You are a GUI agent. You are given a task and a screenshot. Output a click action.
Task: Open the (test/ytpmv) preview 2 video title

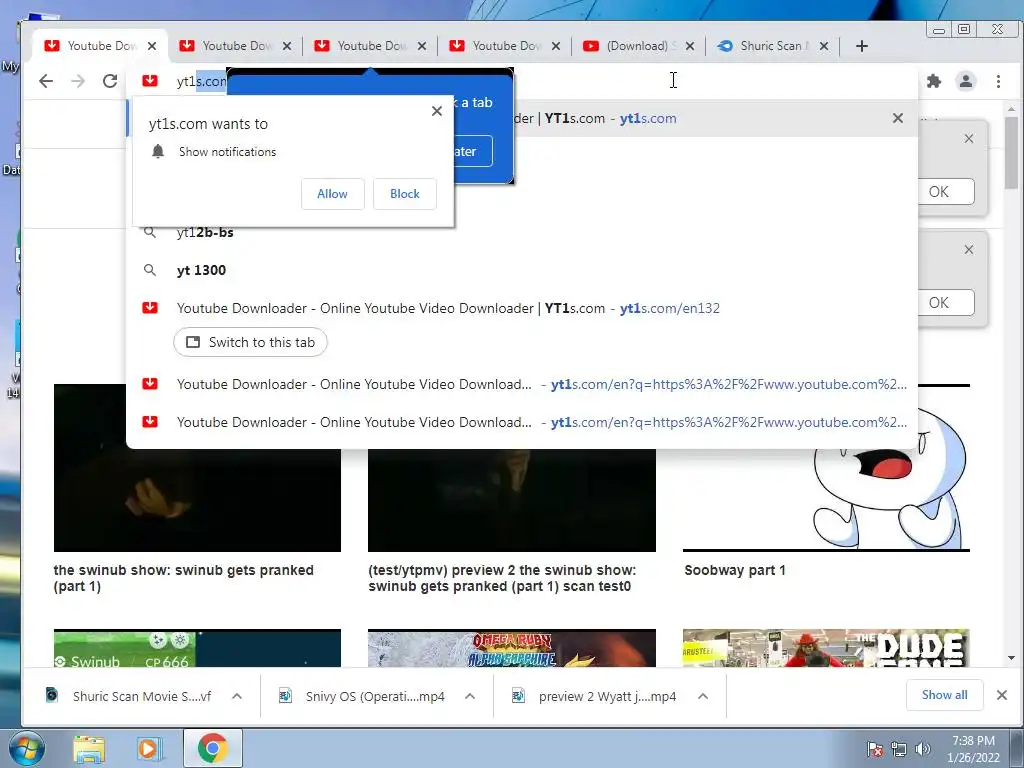pos(502,578)
